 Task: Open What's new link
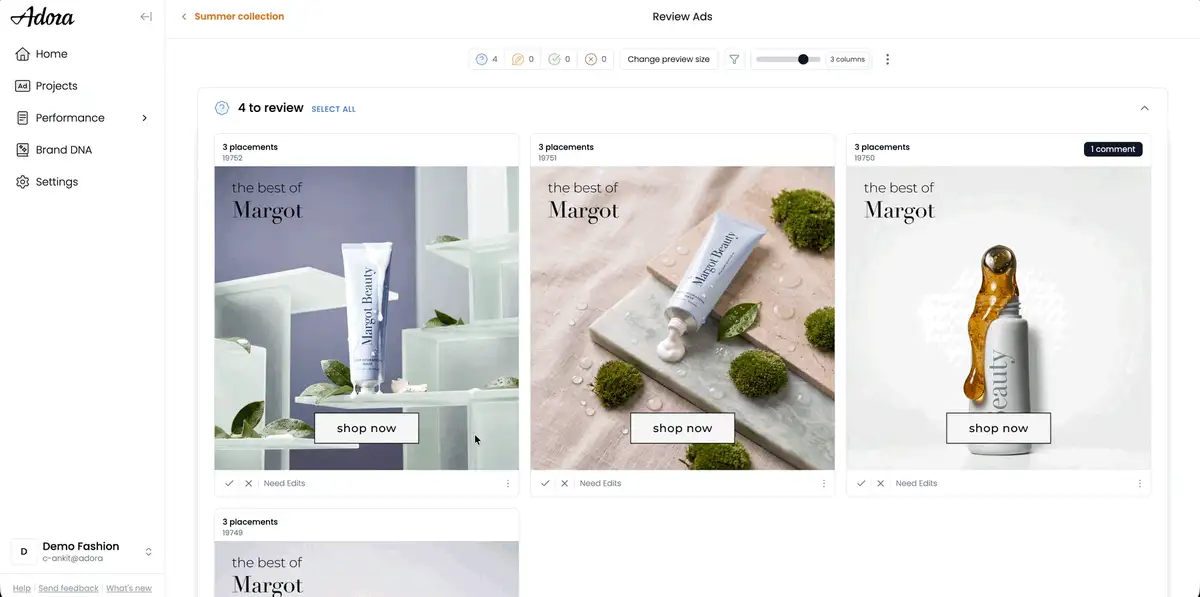click(x=129, y=588)
